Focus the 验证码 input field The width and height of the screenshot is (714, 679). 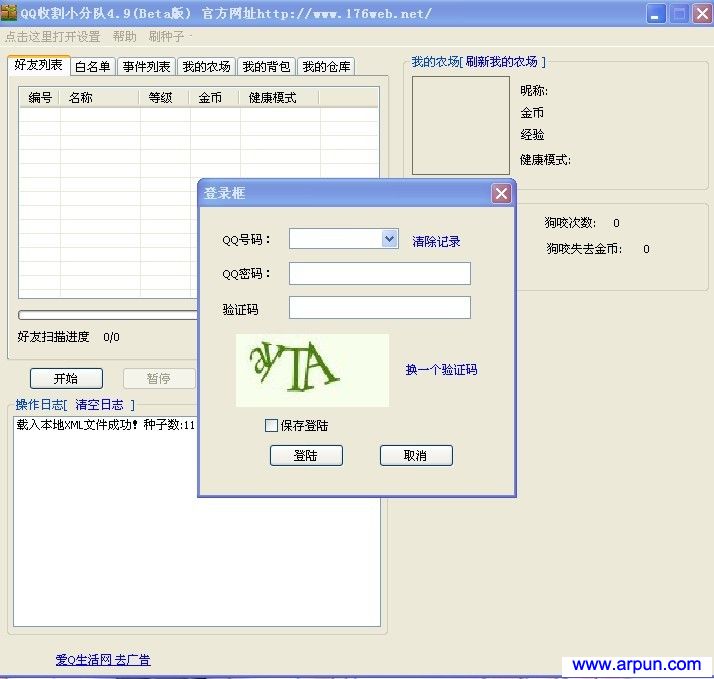(380, 307)
